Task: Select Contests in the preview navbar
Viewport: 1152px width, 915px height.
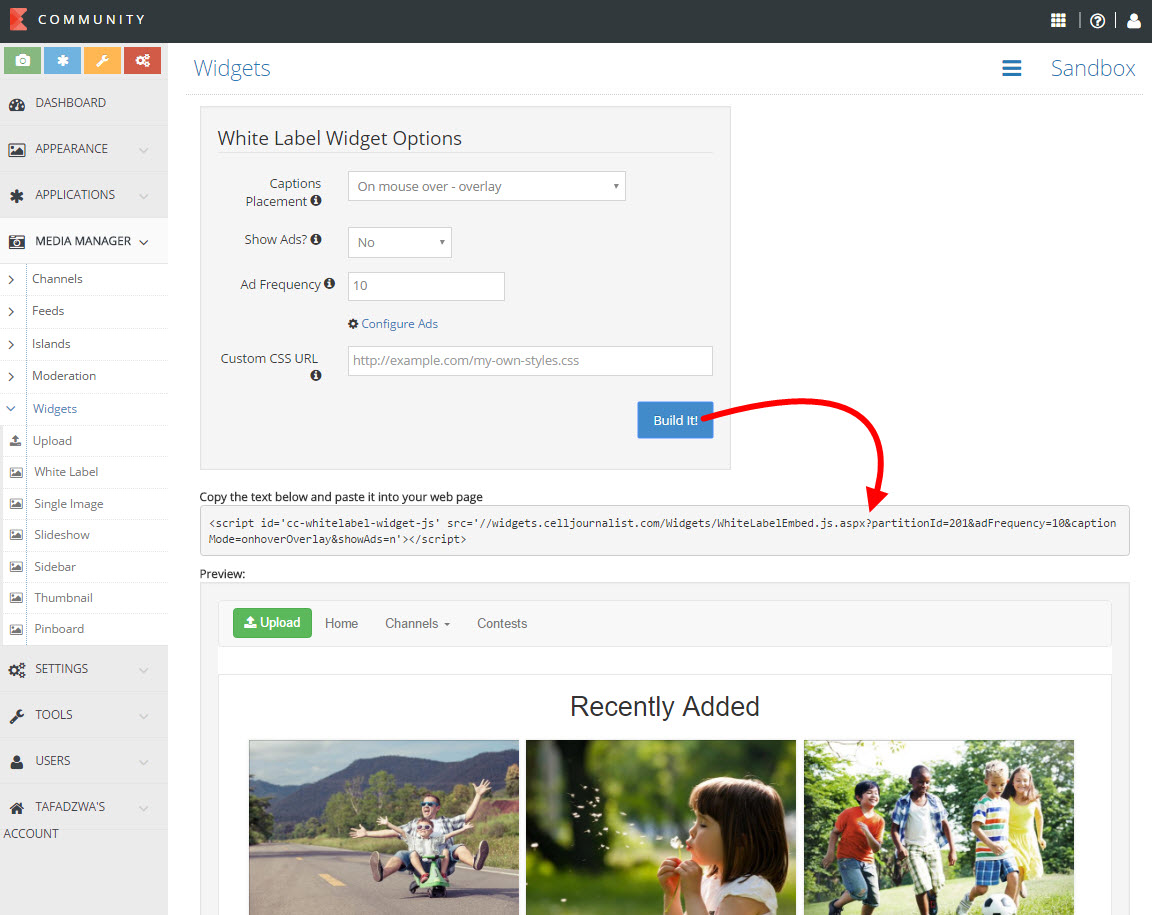Action: 502,623
